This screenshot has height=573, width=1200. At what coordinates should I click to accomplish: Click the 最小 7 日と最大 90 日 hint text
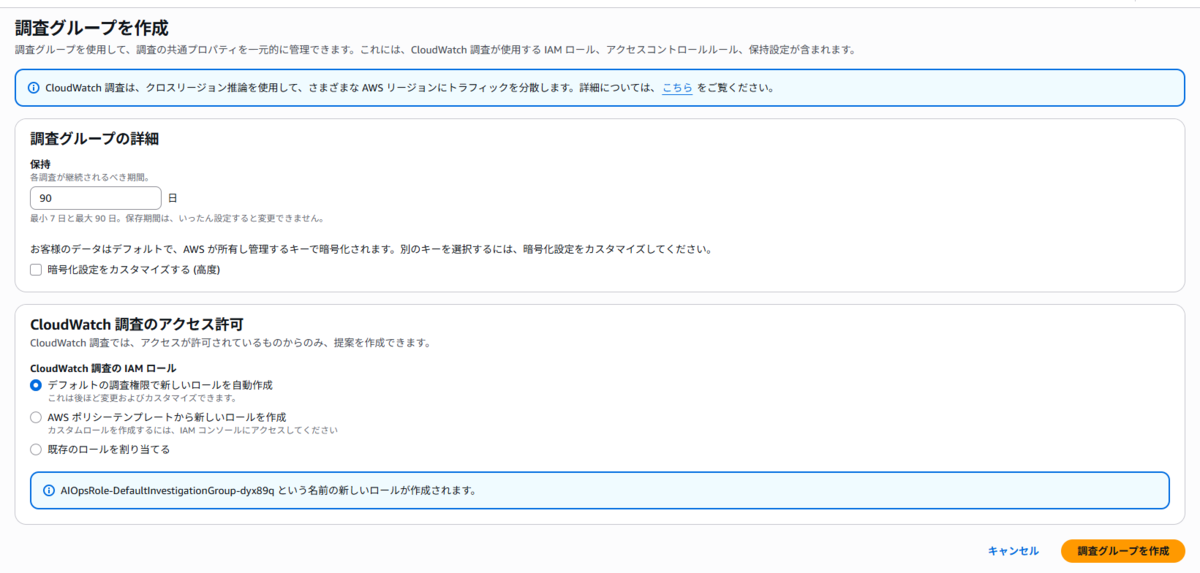(x=177, y=218)
